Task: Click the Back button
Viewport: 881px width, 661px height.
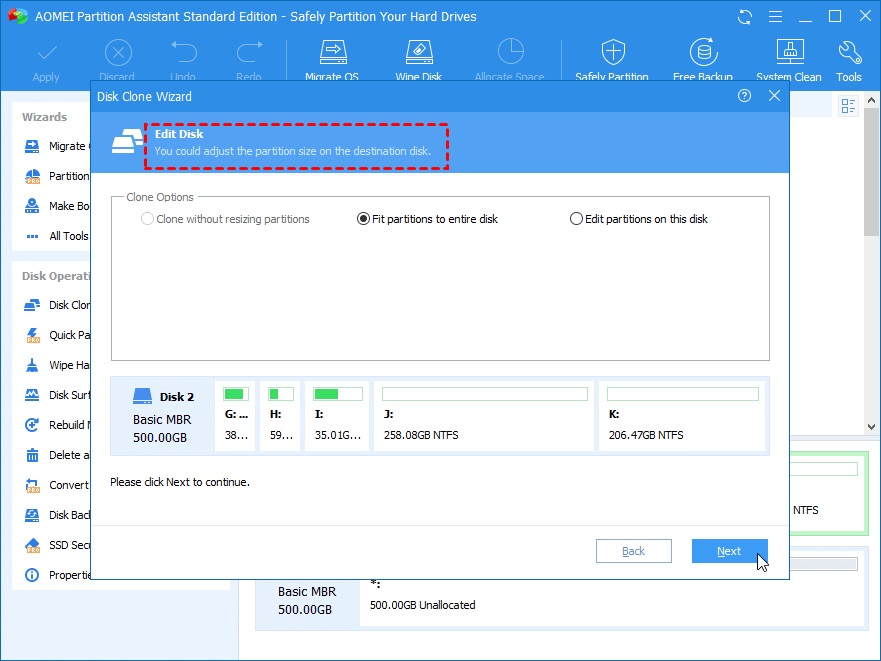Action: [x=634, y=551]
